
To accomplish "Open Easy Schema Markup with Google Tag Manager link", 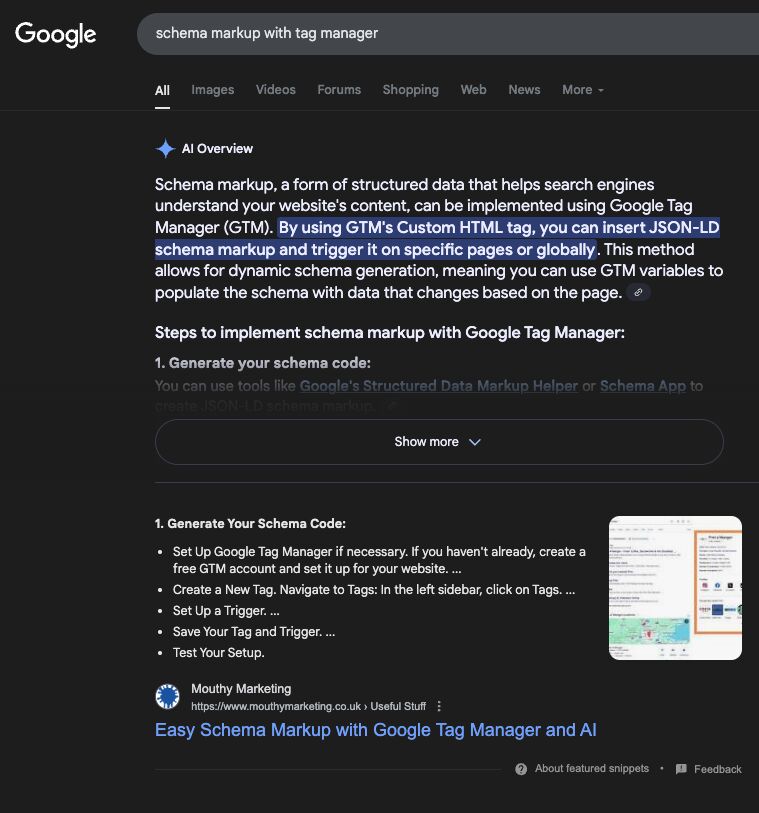I will pyautogui.click(x=375, y=730).
